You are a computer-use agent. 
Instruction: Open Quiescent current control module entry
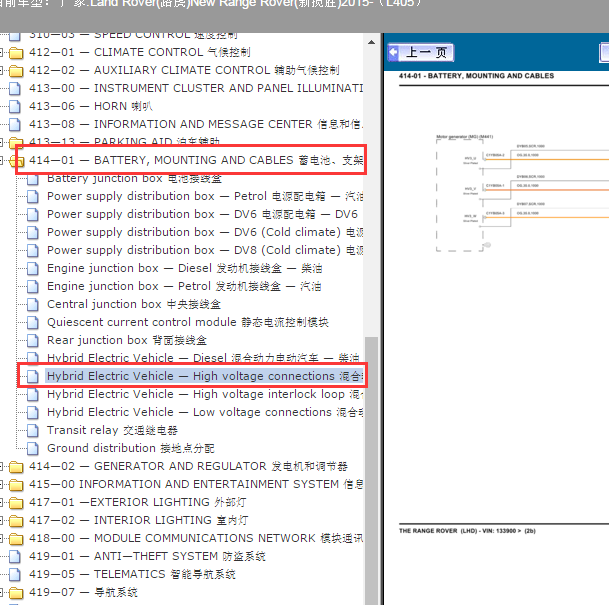188,322
